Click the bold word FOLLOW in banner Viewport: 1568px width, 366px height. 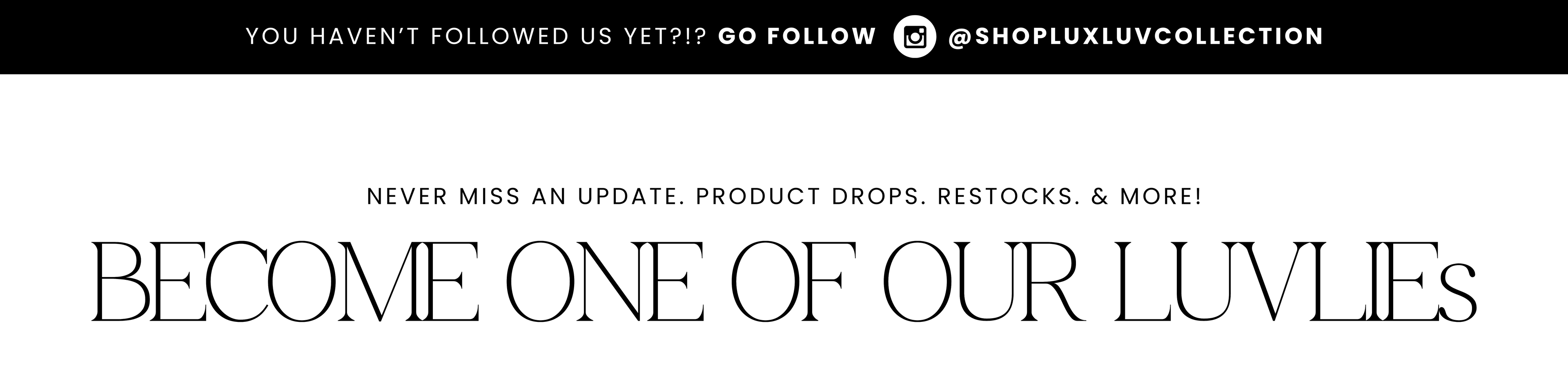coord(821,36)
